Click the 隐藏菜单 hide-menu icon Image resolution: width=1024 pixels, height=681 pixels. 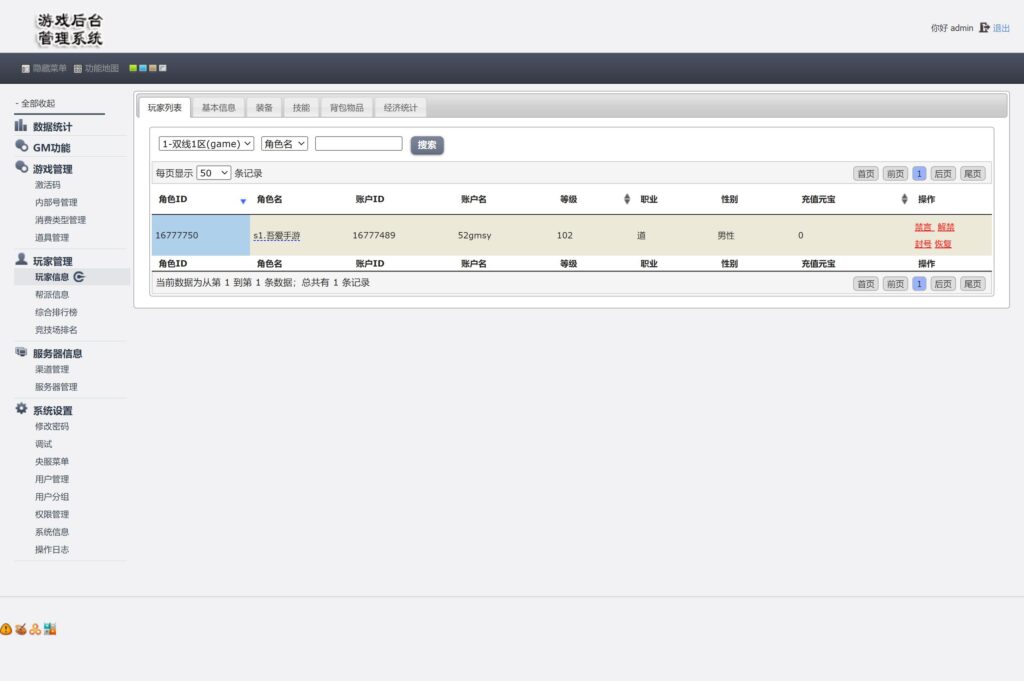[26, 69]
